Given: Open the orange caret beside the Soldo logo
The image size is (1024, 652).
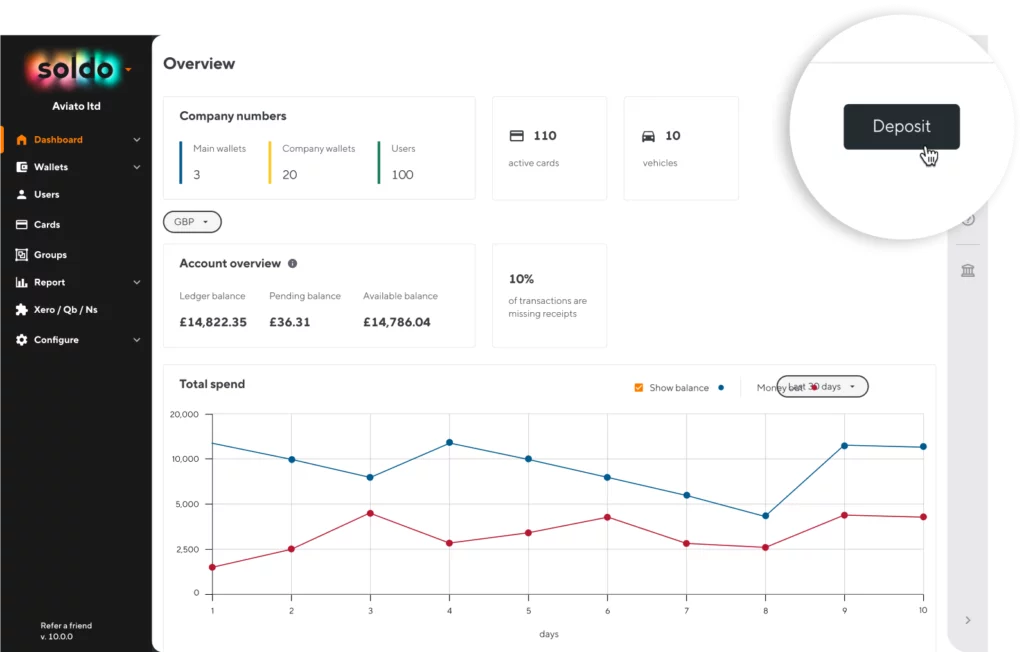Looking at the screenshot, I should pos(129,69).
